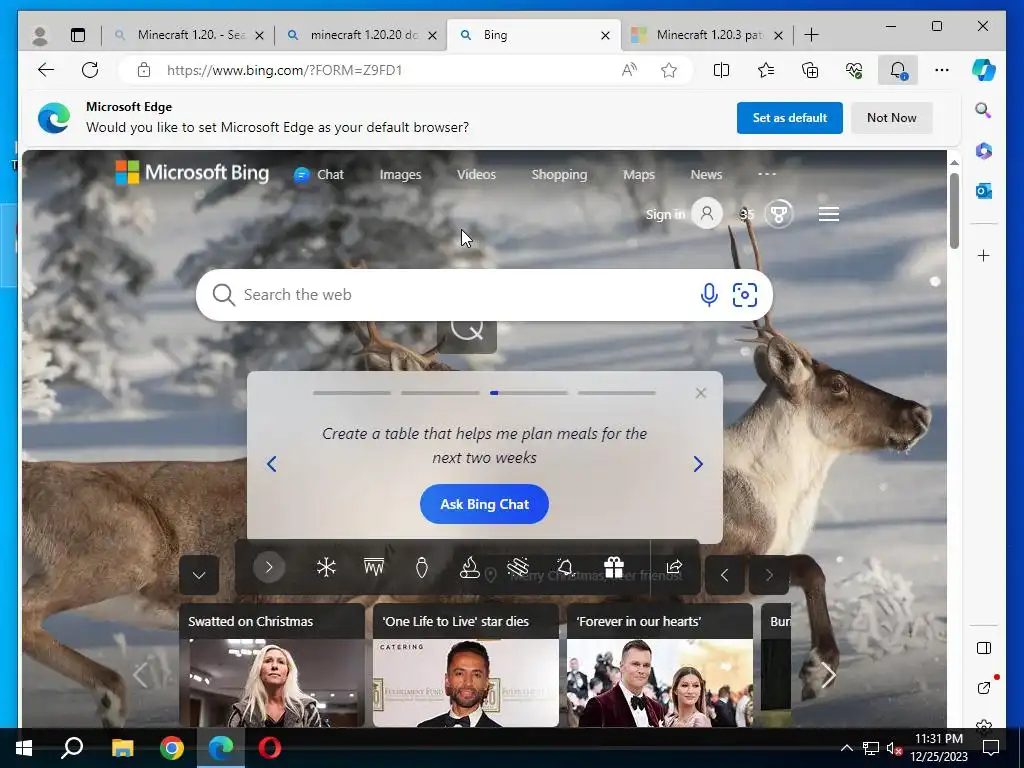Open the Edge profile avatar icon
Viewport: 1024px width, 768px height.
coord(40,35)
